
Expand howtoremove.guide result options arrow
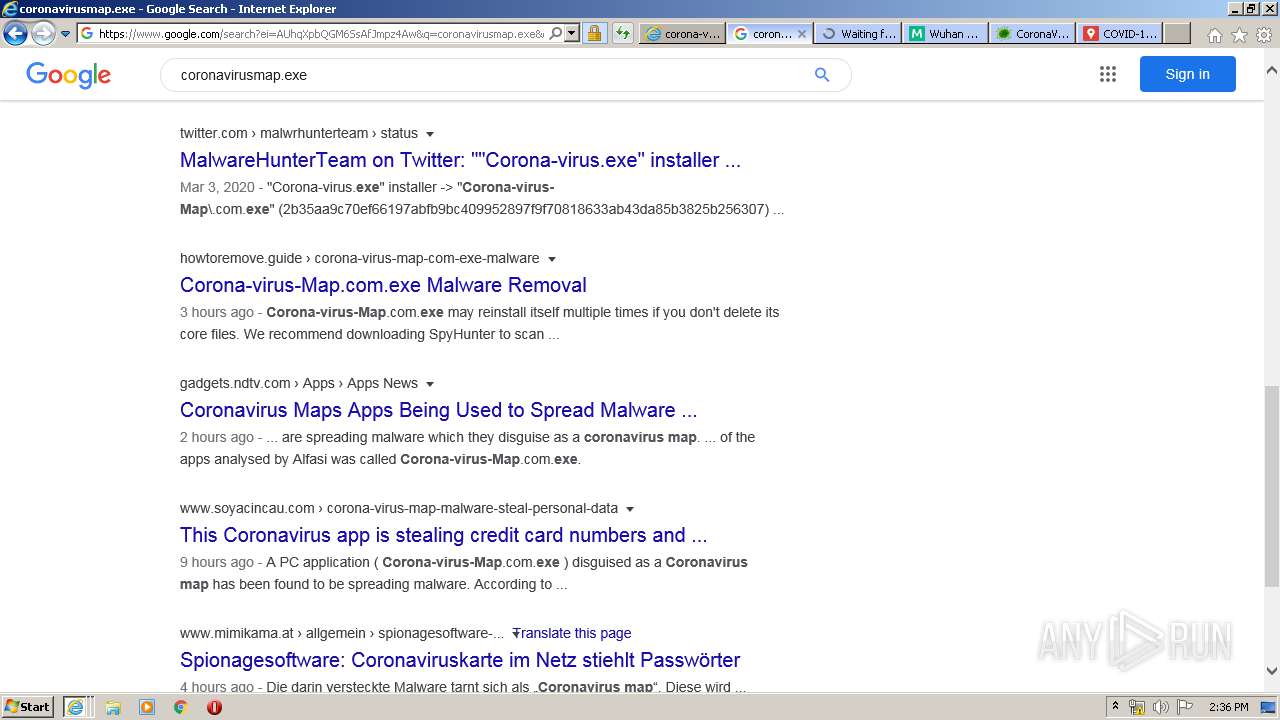point(552,259)
